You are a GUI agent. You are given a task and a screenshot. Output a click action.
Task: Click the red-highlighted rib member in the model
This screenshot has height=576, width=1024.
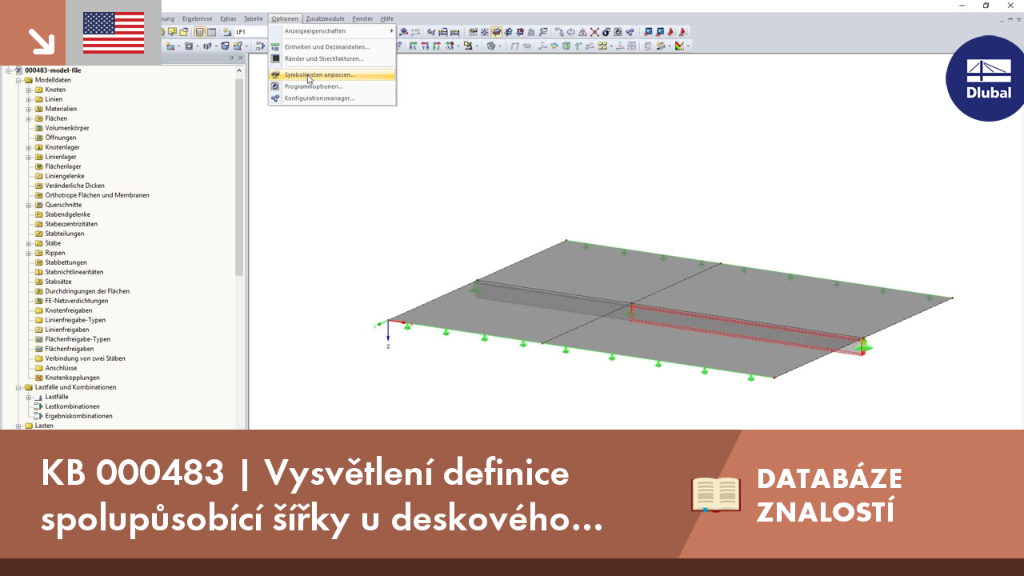[748, 330]
